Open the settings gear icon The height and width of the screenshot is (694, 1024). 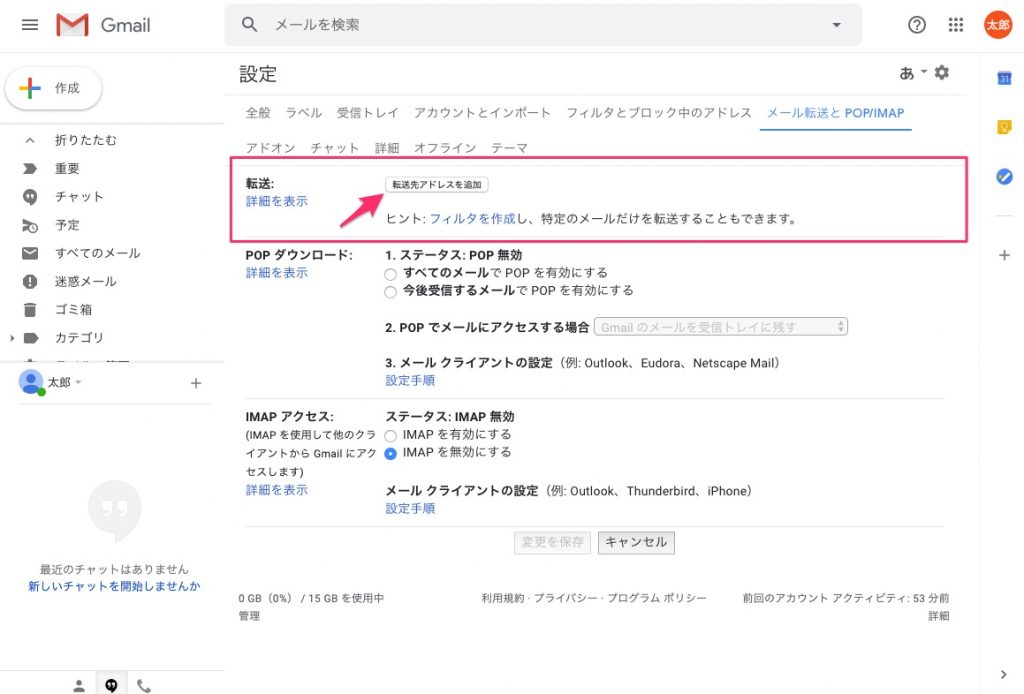click(941, 73)
